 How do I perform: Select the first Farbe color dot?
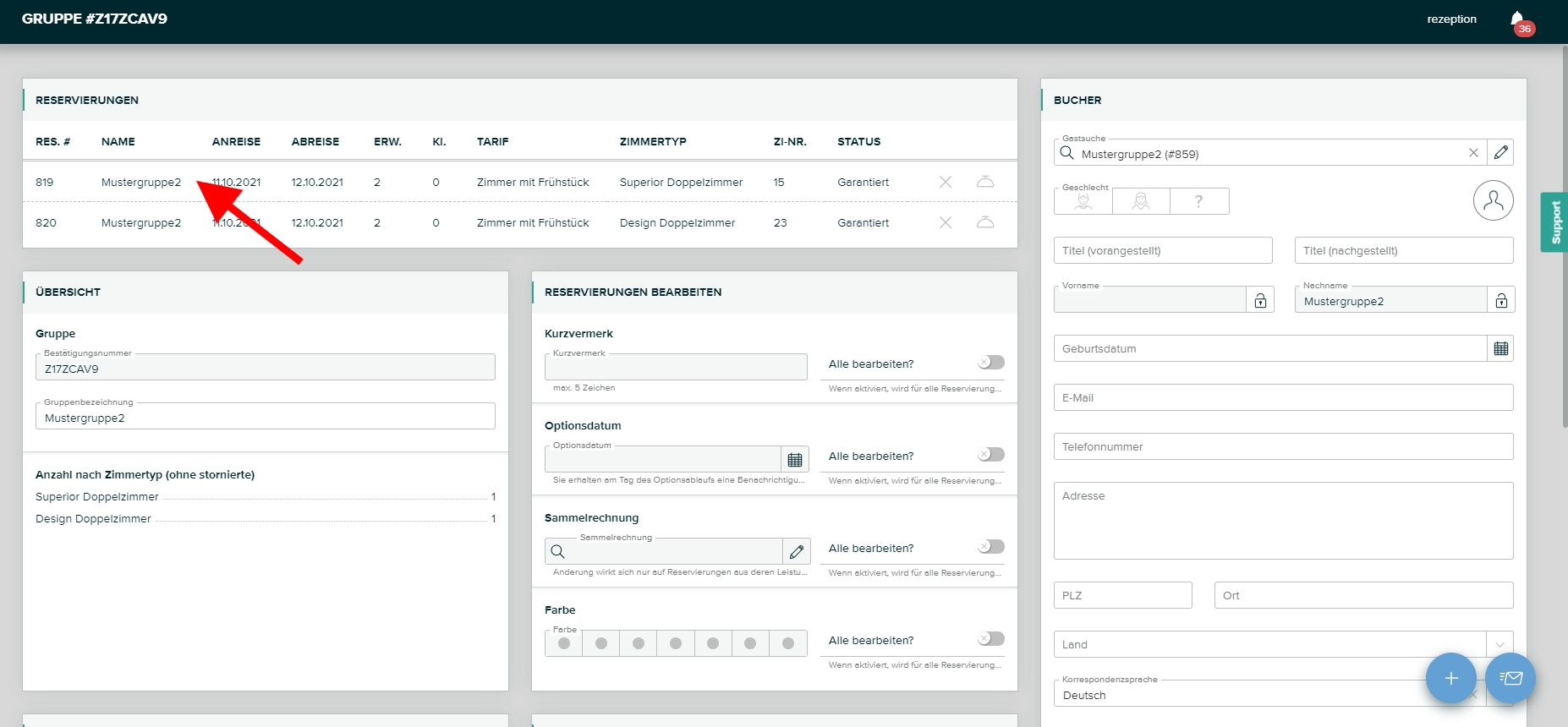(x=564, y=643)
